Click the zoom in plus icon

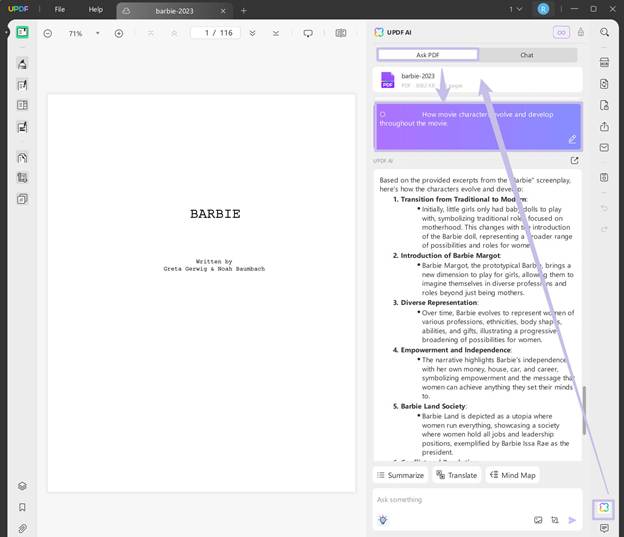(x=119, y=33)
